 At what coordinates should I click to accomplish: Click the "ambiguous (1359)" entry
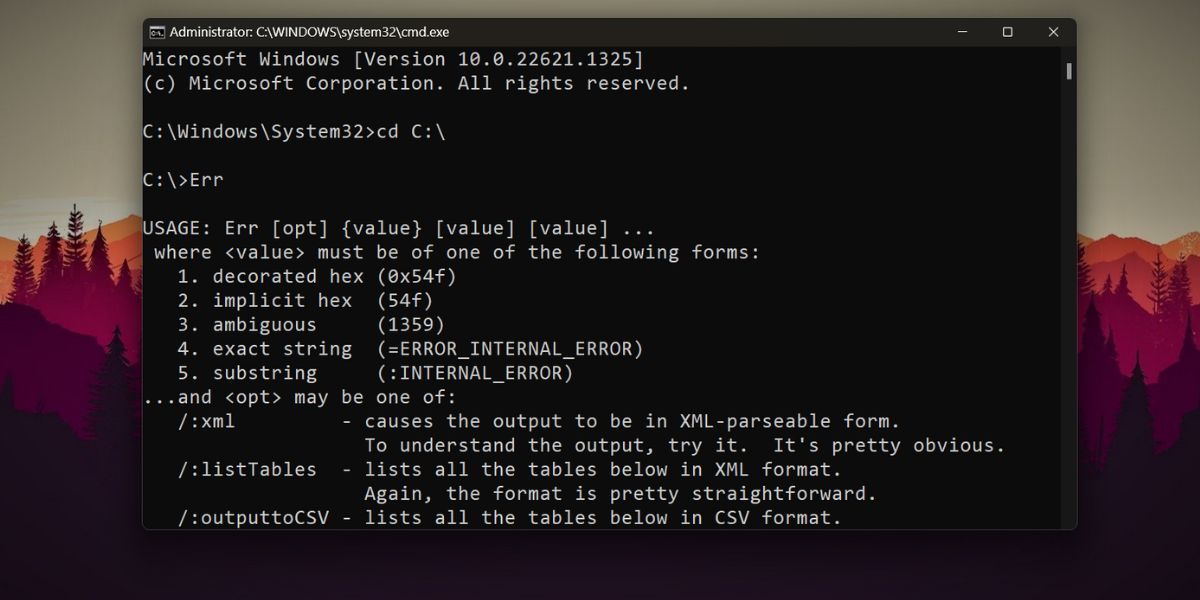tap(311, 324)
